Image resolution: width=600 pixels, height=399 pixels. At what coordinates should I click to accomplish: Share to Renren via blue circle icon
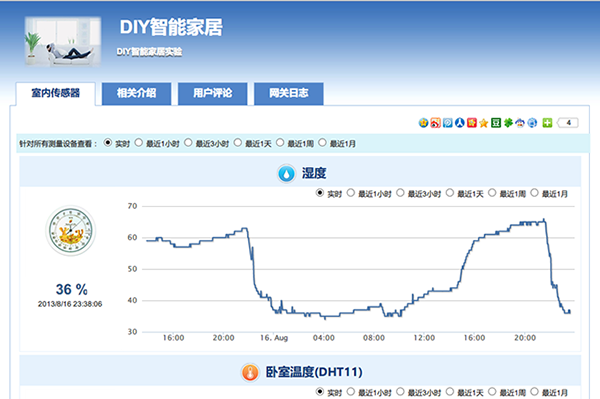460,122
